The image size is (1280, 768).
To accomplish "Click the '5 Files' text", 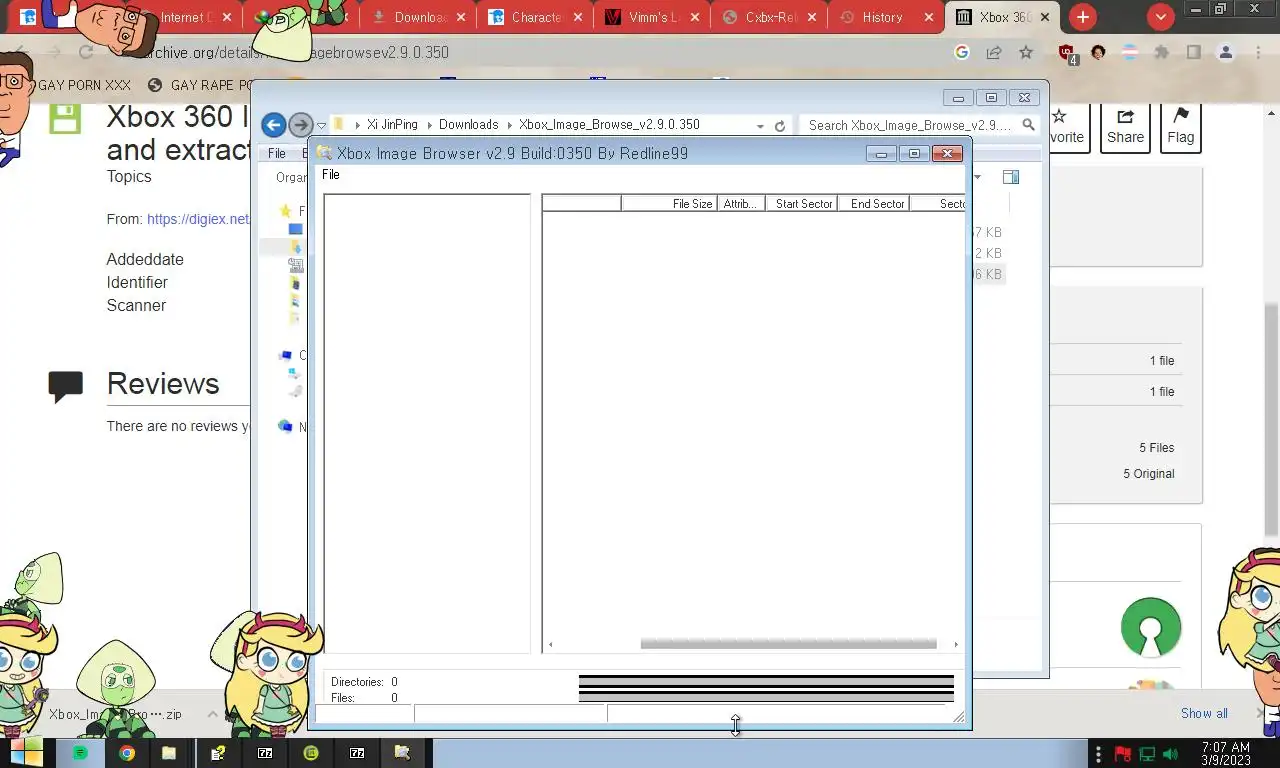I will 1156,448.
